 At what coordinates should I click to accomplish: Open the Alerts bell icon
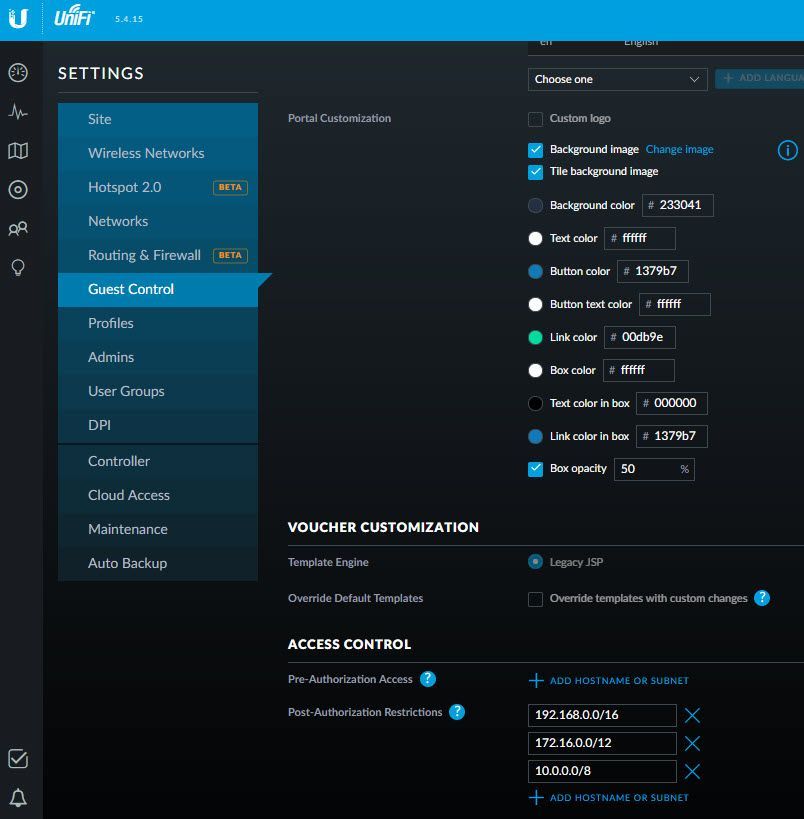(18, 797)
